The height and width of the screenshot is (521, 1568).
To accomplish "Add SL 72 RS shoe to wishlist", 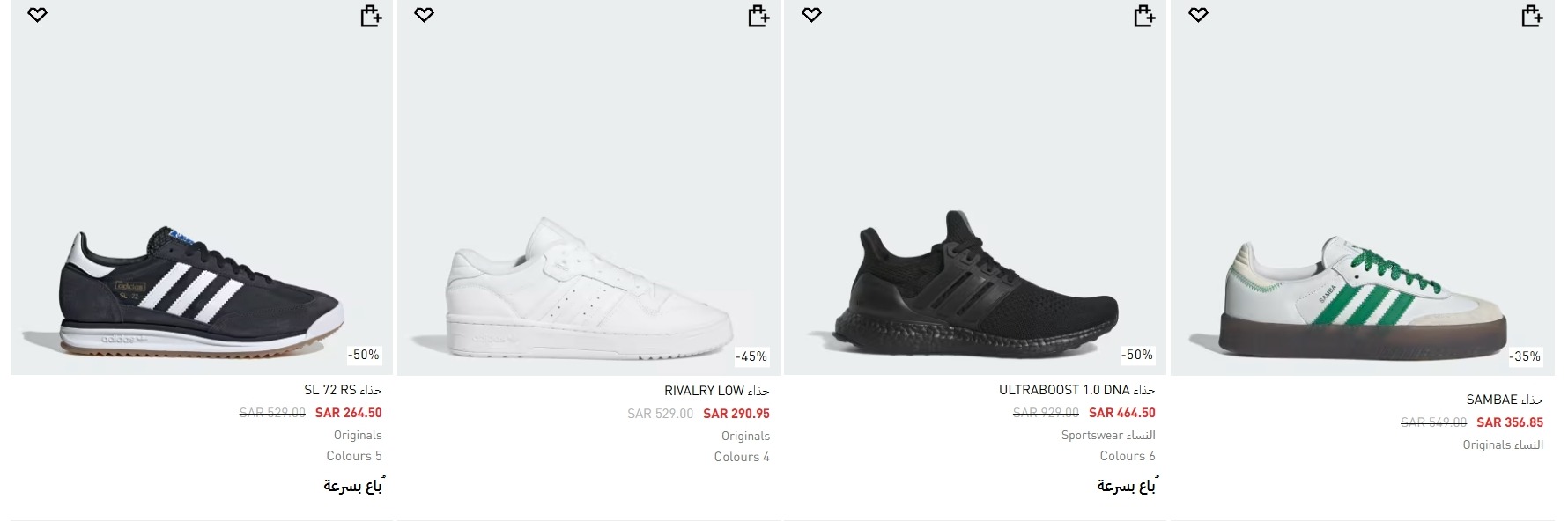I will coord(37,15).
